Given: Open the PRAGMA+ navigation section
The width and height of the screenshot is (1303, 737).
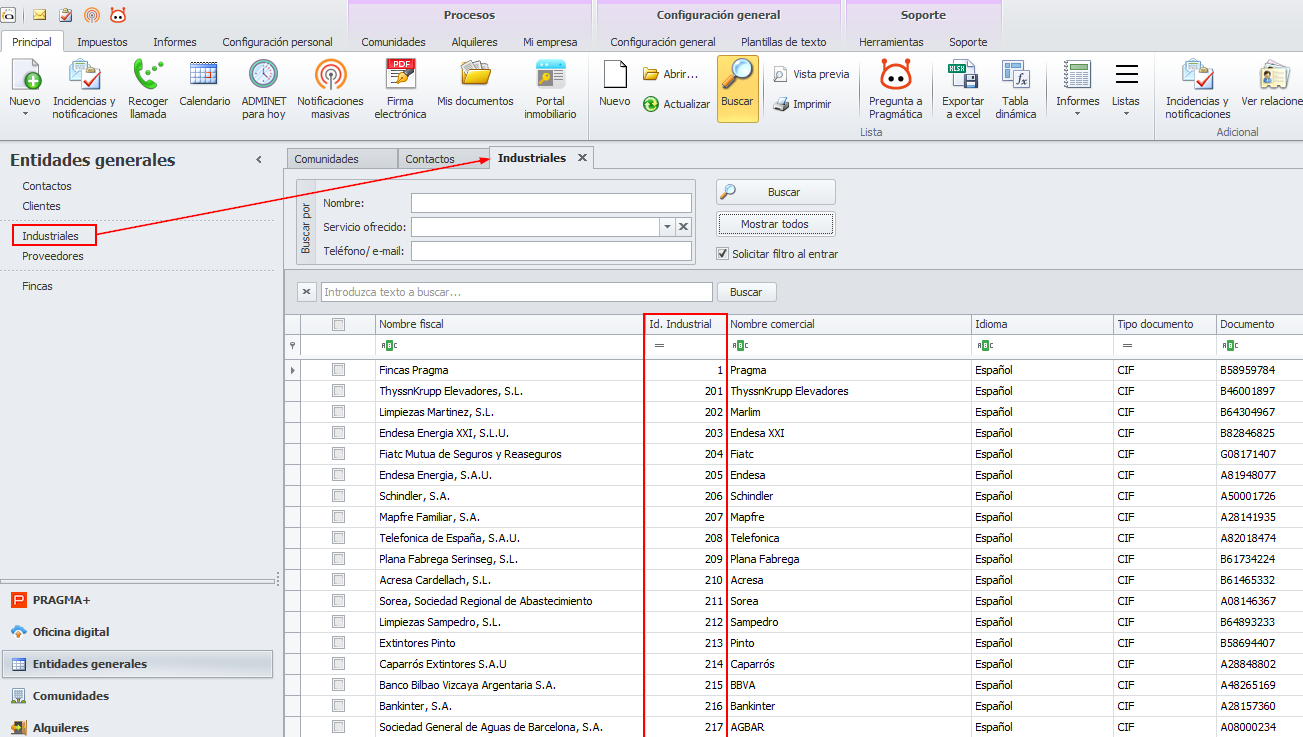Looking at the screenshot, I should [x=137, y=600].
